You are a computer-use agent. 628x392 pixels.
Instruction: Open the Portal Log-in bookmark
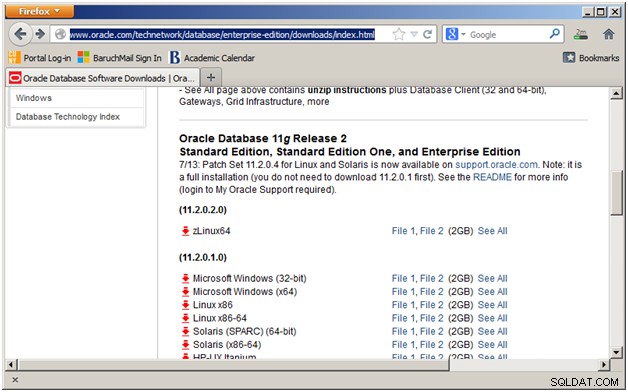pos(40,58)
